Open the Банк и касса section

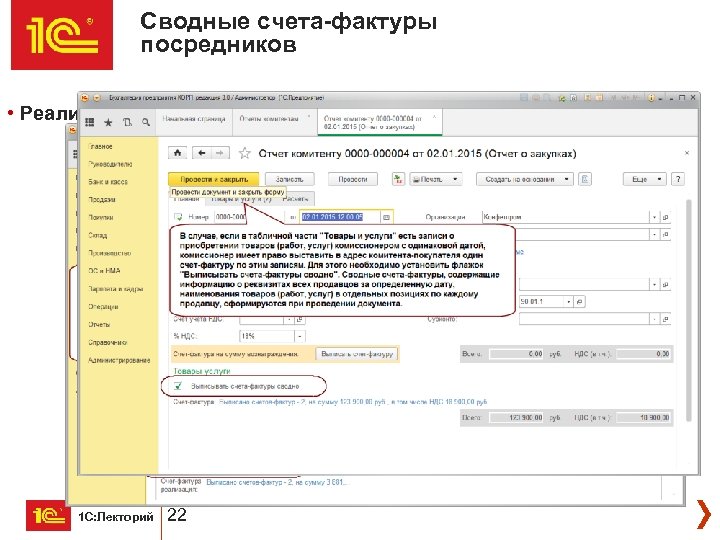point(108,182)
